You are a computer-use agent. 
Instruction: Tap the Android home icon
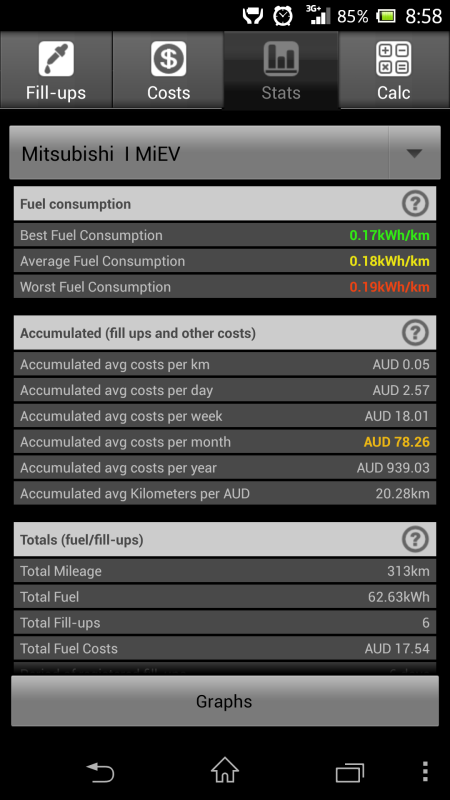224,770
